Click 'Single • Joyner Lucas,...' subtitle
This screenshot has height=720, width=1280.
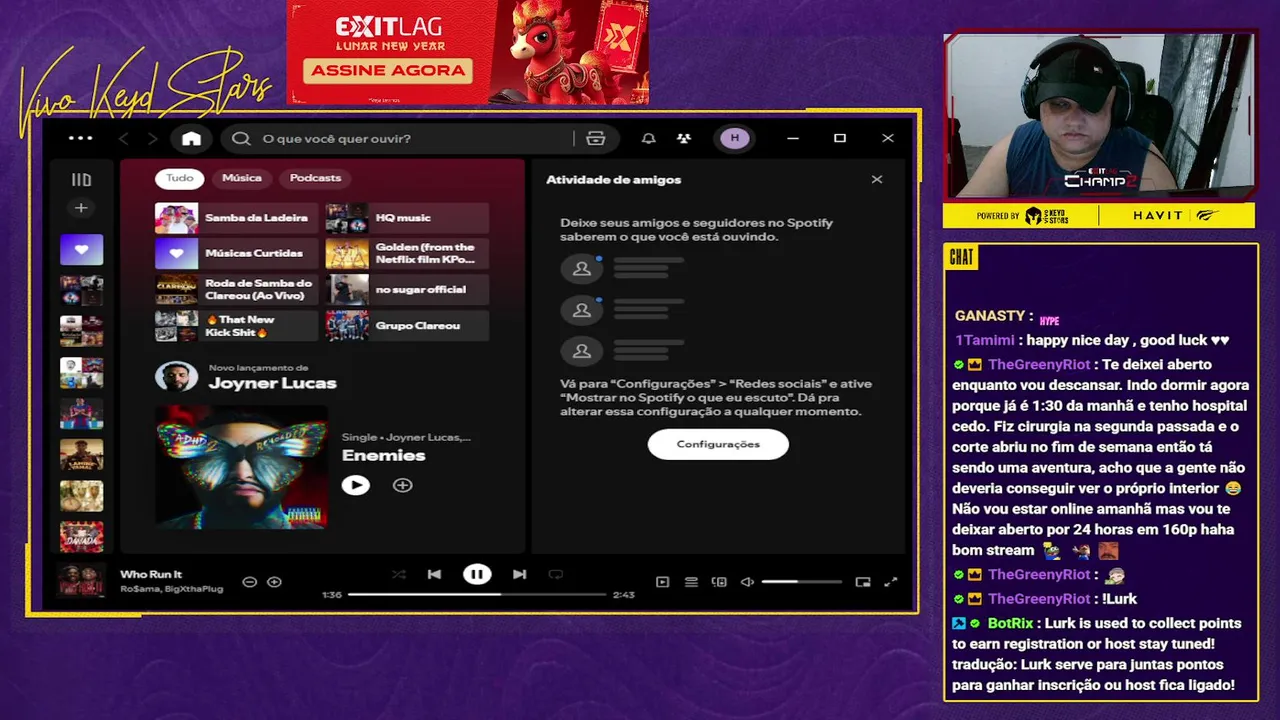[406, 437]
